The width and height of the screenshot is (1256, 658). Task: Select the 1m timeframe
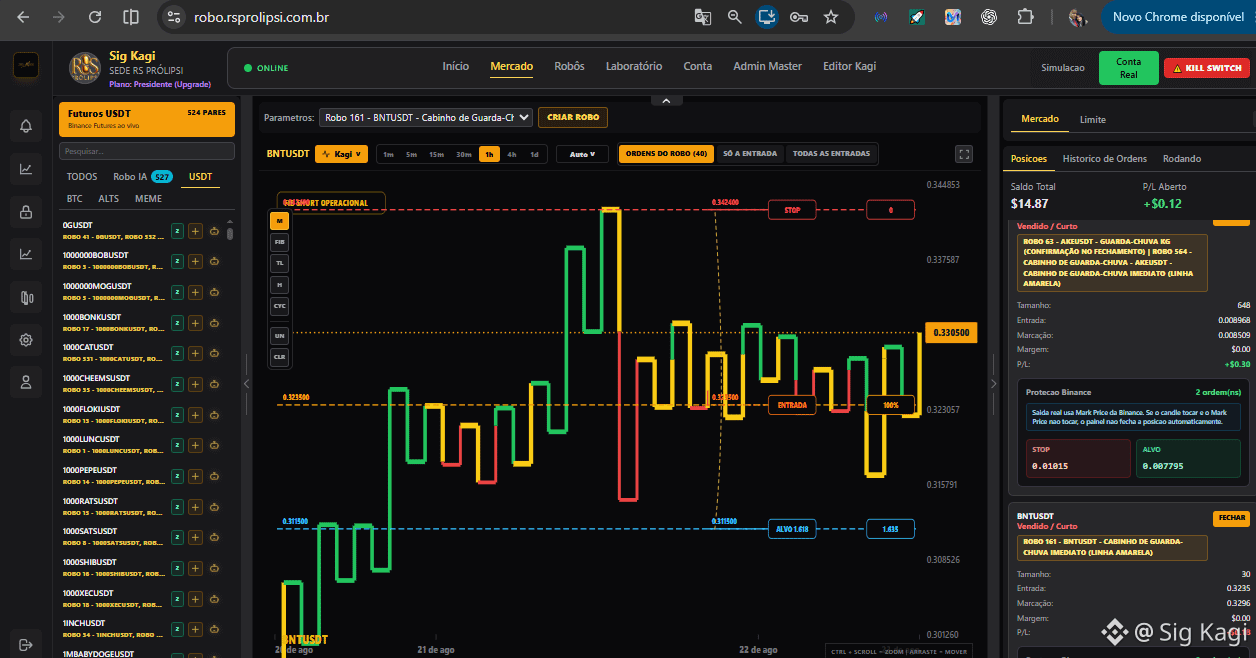[387, 154]
